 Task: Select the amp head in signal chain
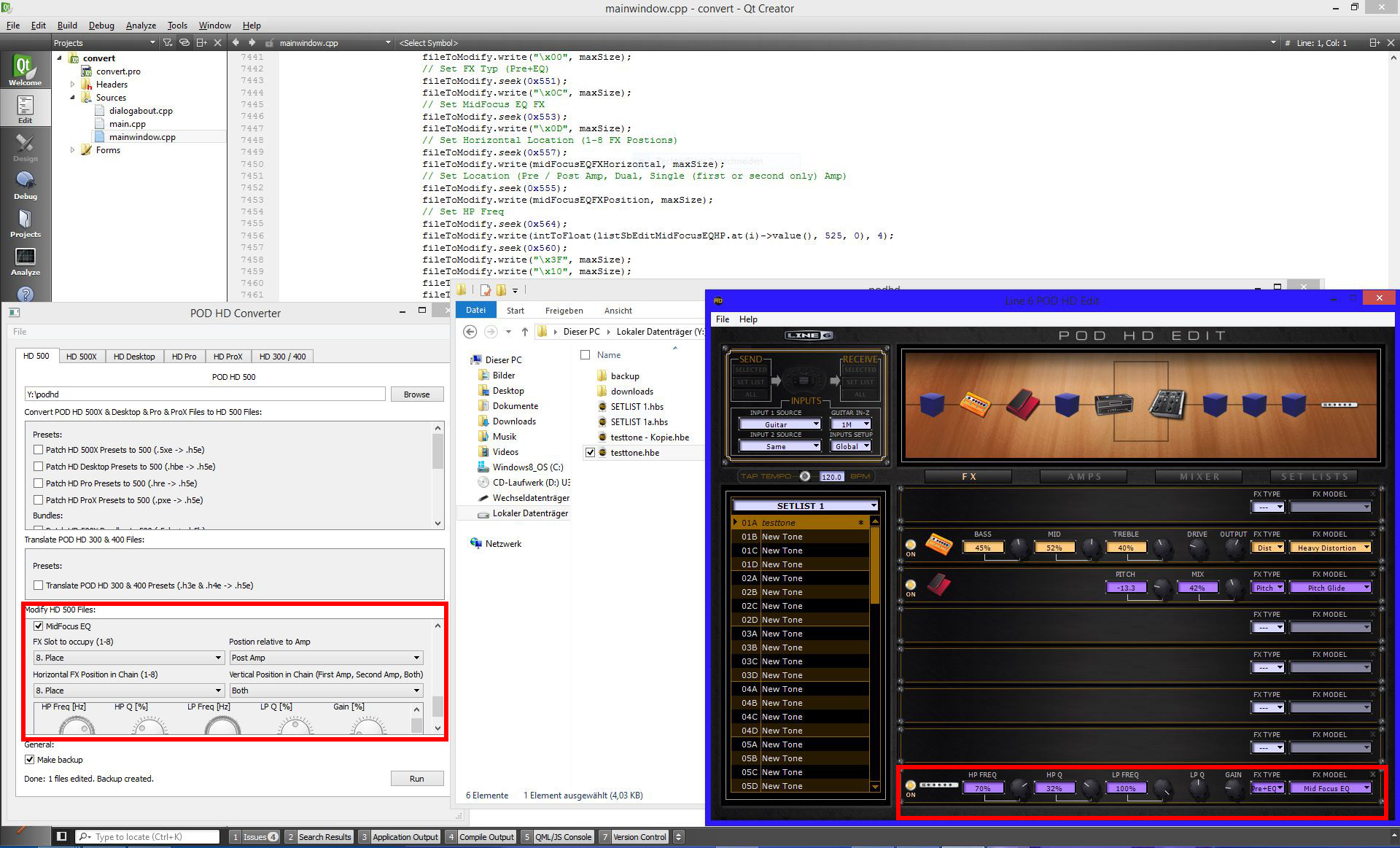(x=1114, y=403)
